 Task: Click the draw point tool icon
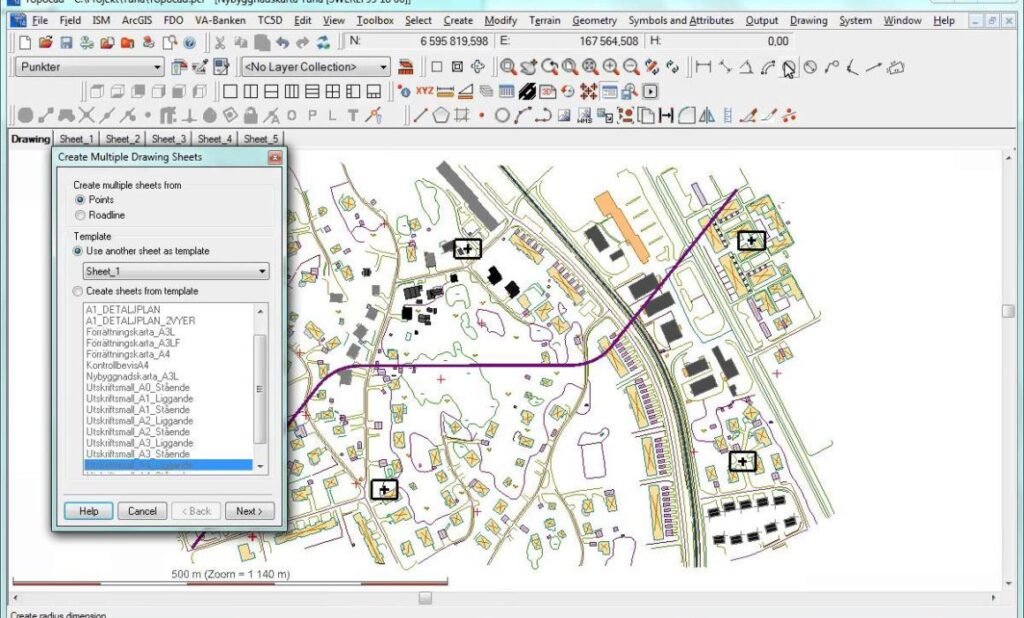pos(481,116)
